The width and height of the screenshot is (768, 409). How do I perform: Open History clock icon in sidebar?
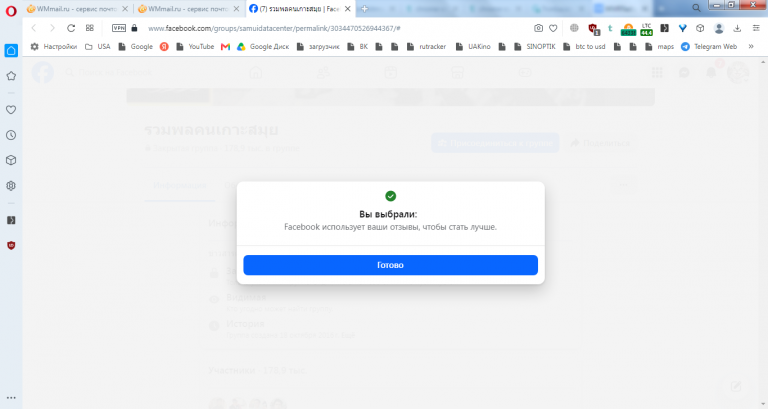pos(11,135)
